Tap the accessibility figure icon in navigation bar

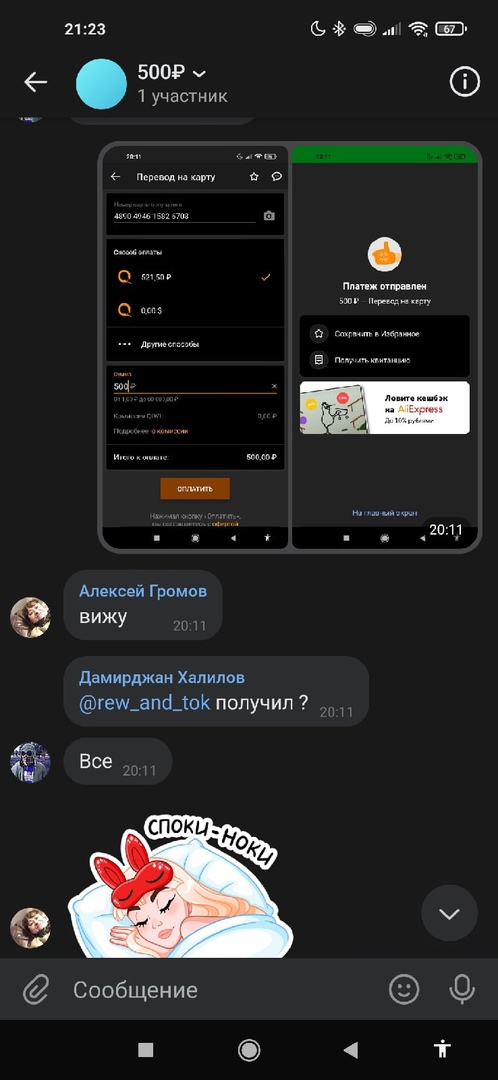(442, 1049)
